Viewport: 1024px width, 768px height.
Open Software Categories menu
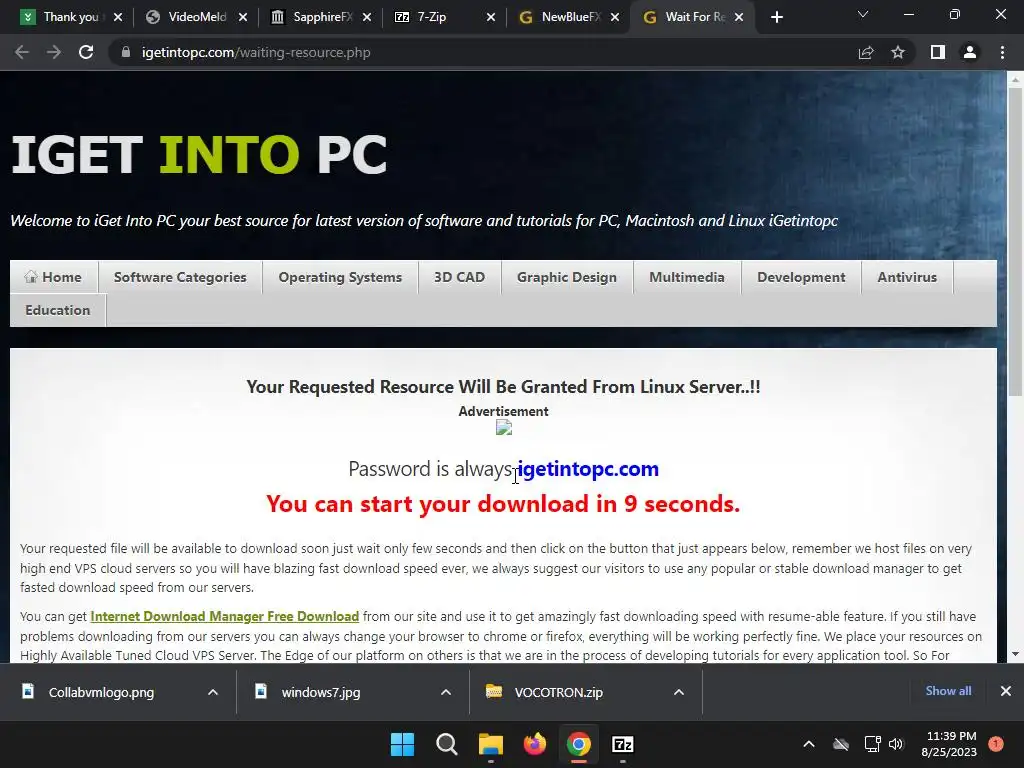pyautogui.click(x=180, y=277)
